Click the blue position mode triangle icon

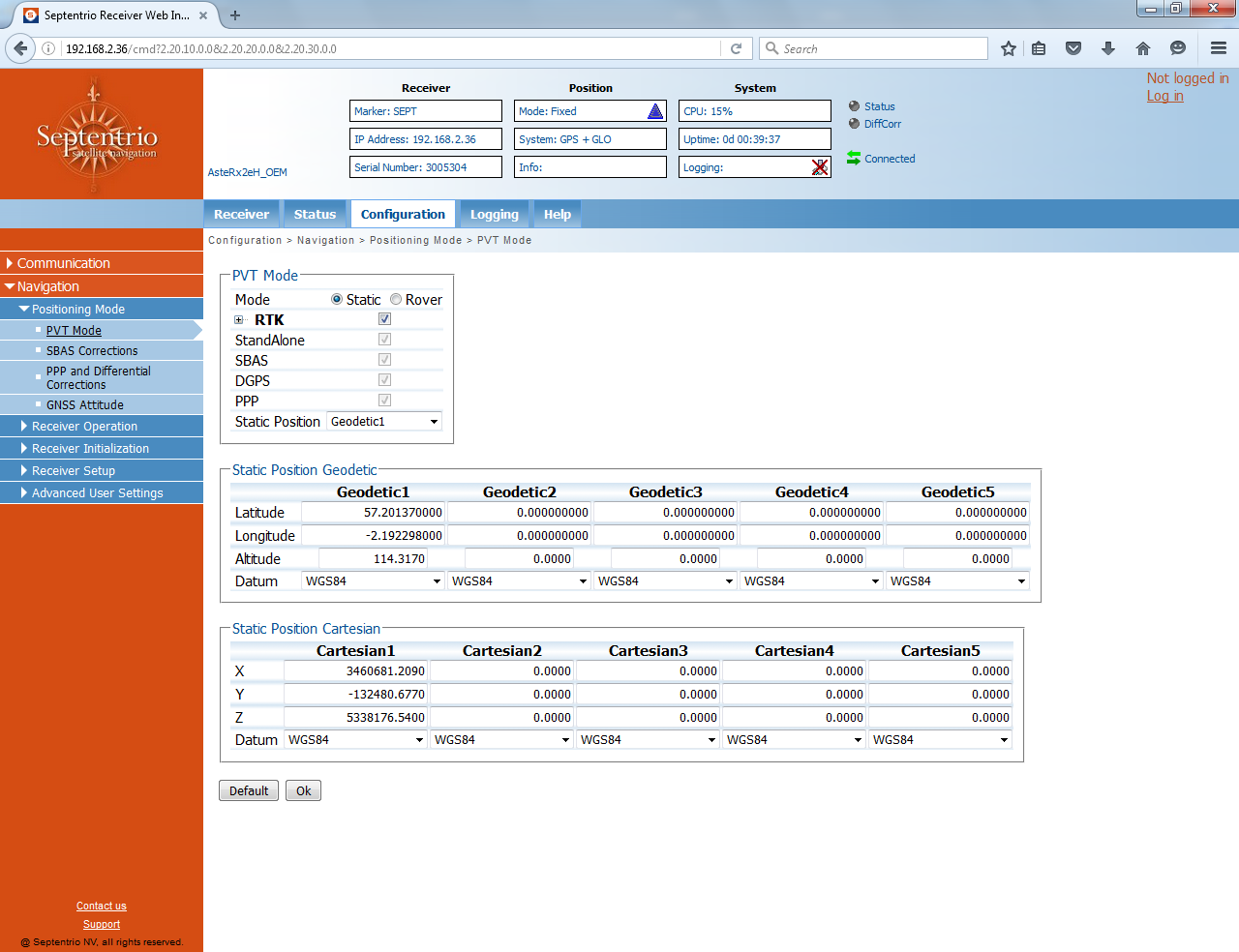[x=655, y=111]
